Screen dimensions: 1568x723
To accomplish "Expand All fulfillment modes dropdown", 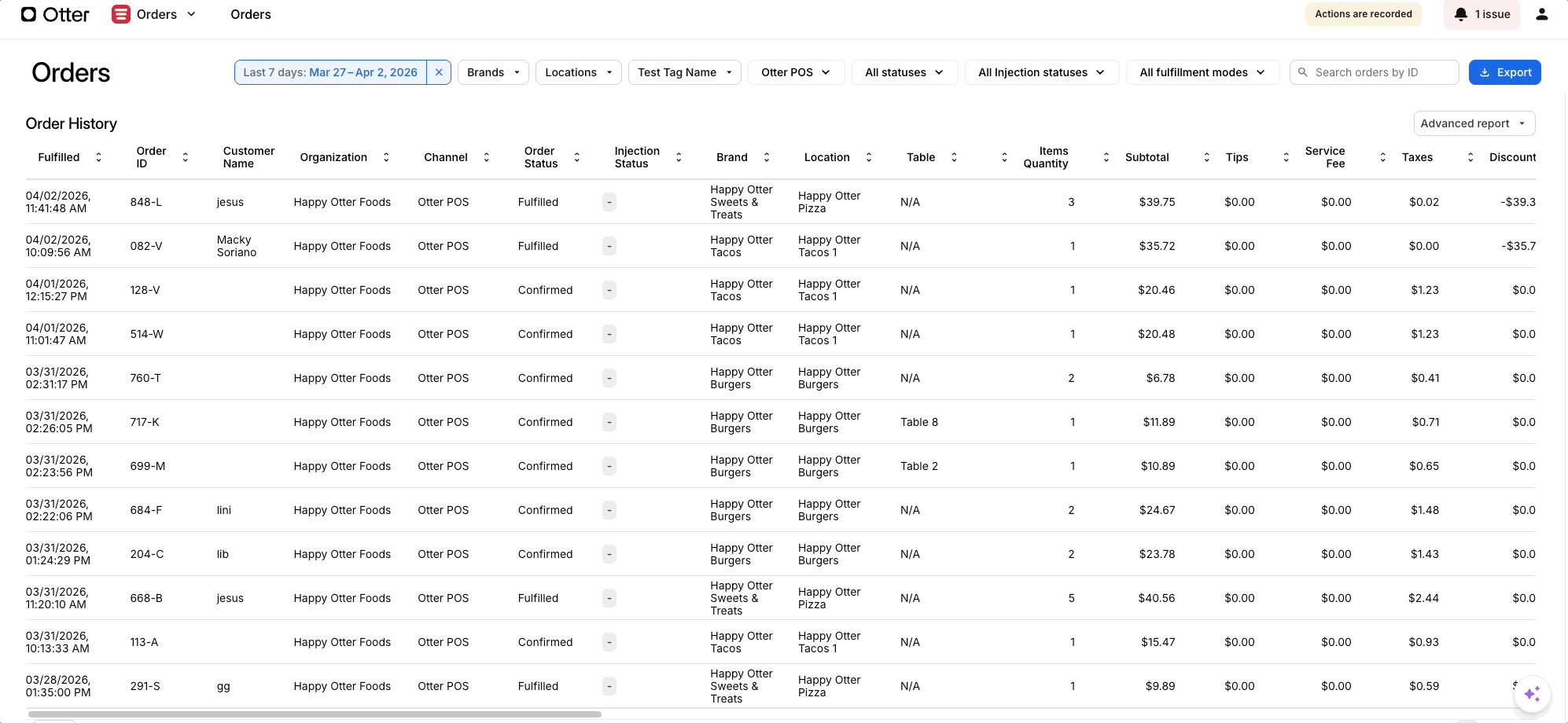I will (1202, 72).
